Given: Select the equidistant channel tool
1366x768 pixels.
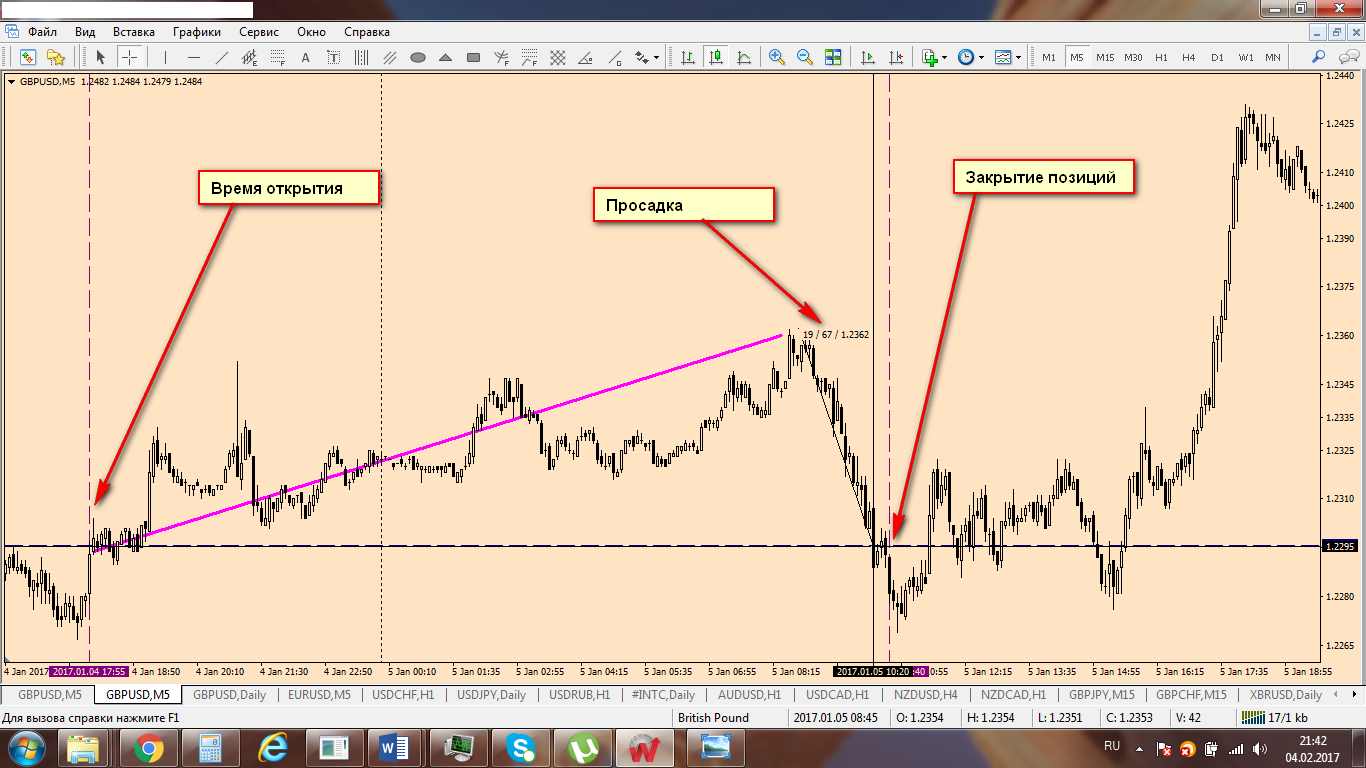Looking at the screenshot, I should [250, 57].
